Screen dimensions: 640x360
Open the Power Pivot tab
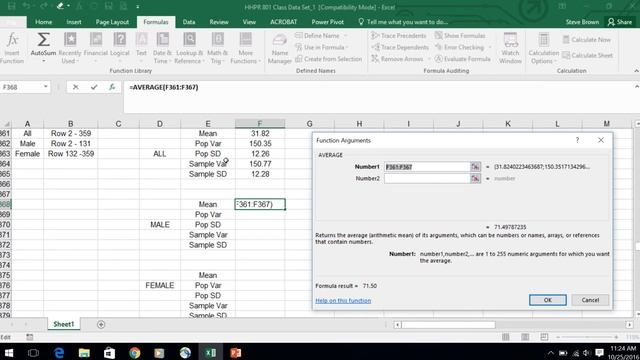tap(327, 22)
